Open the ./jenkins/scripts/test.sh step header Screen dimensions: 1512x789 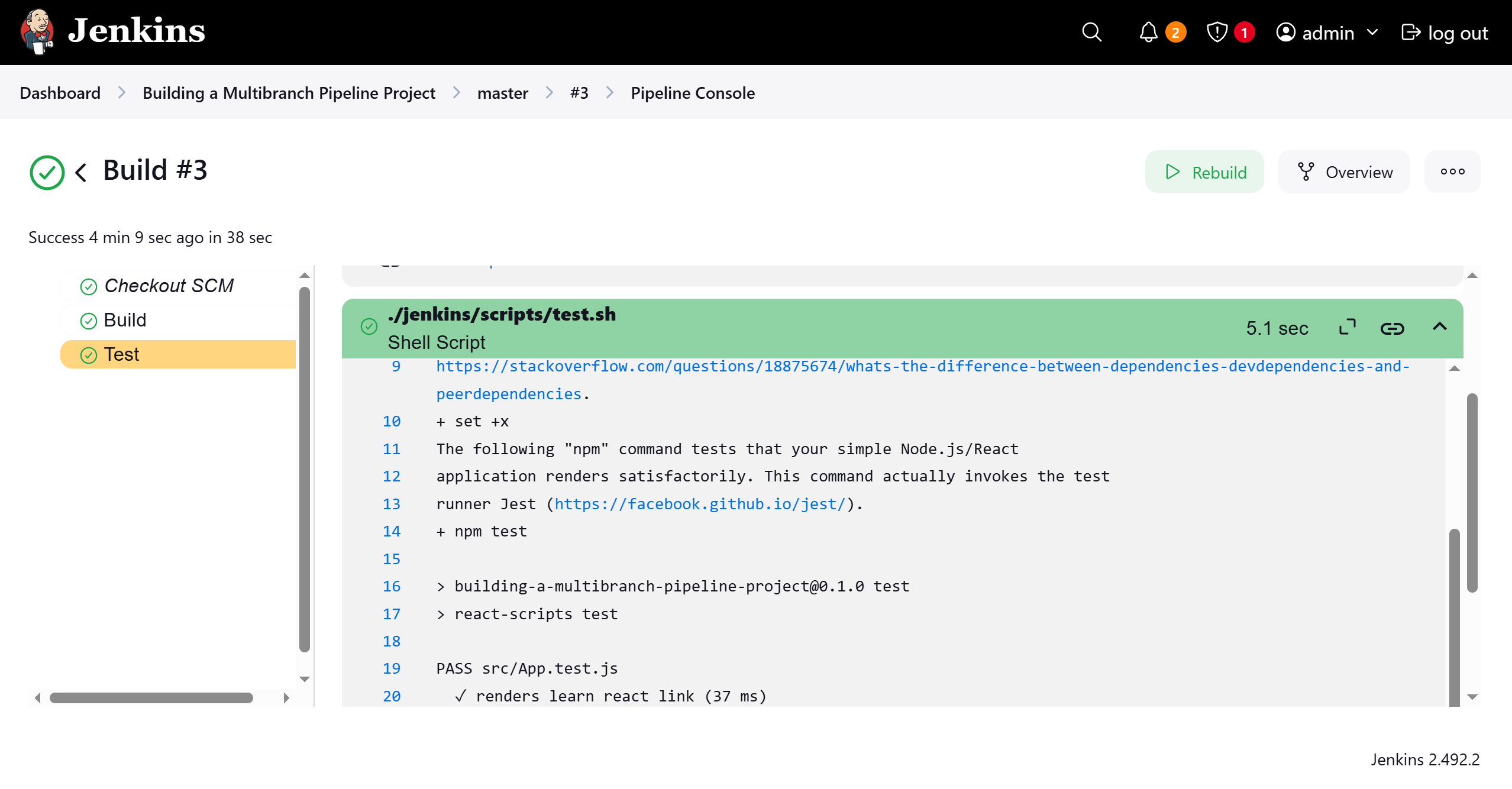click(x=903, y=328)
